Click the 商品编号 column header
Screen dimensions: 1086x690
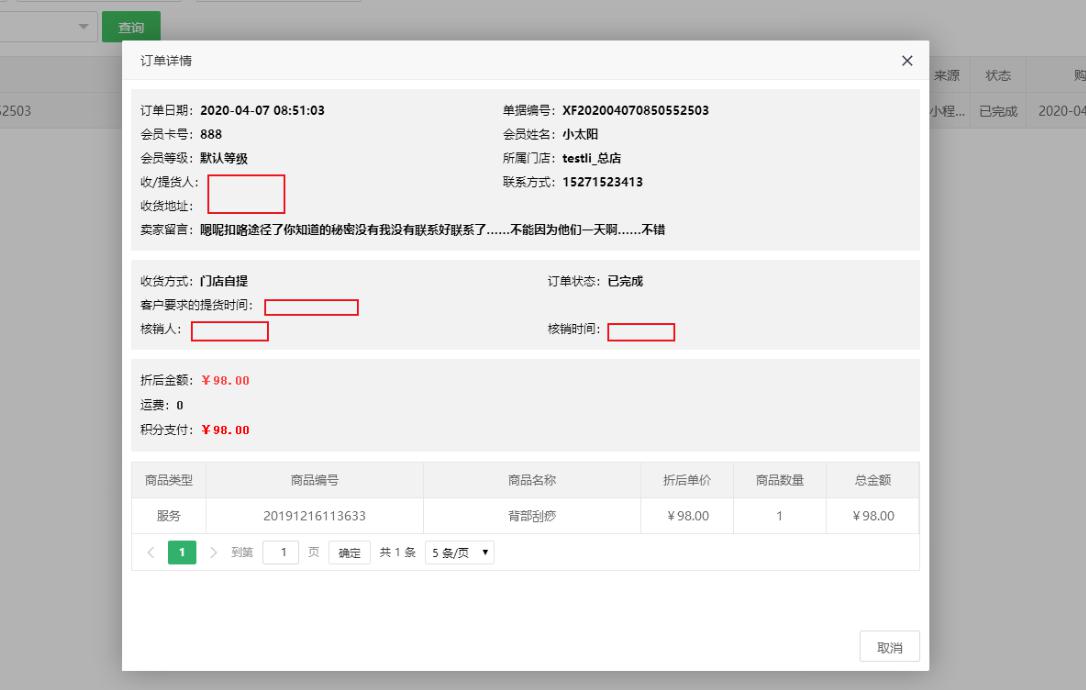(x=314, y=480)
